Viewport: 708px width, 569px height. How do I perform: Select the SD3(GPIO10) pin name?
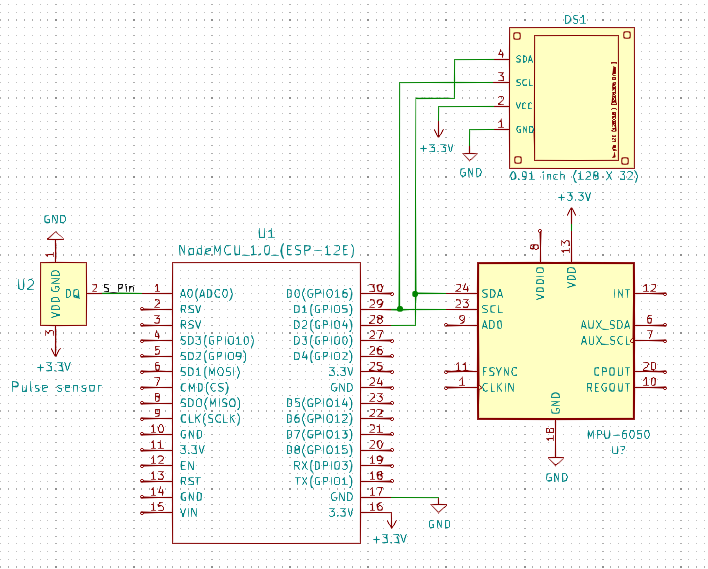pyautogui.click(x=217, y=340)
